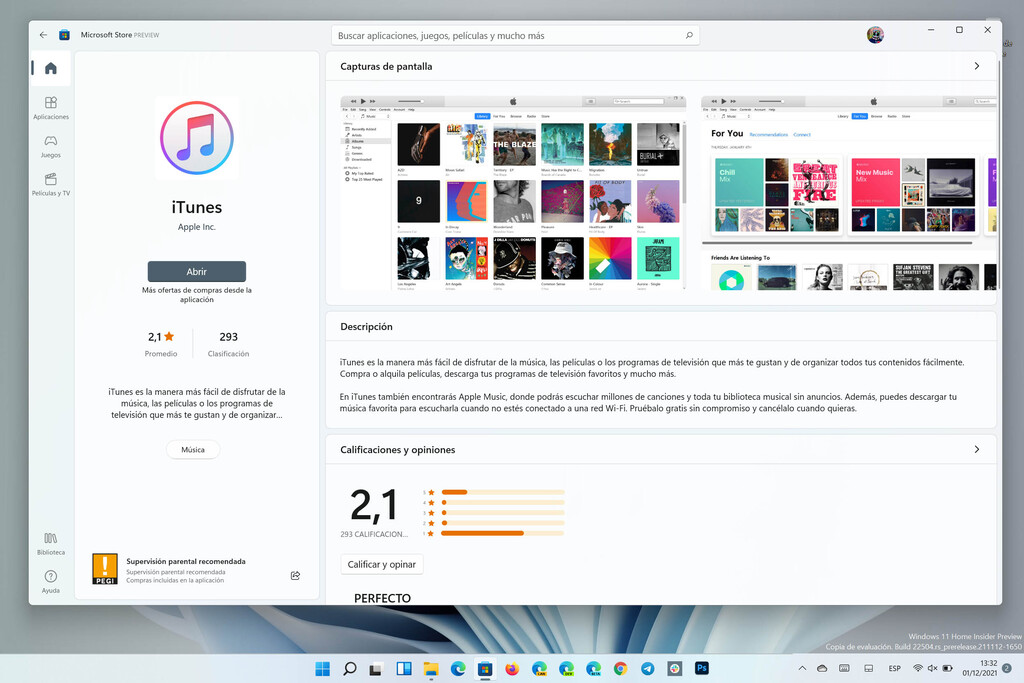Launch Edge Canary from taskbar
The width and height of the screenshot is (1024, 683).
(539, 669)
